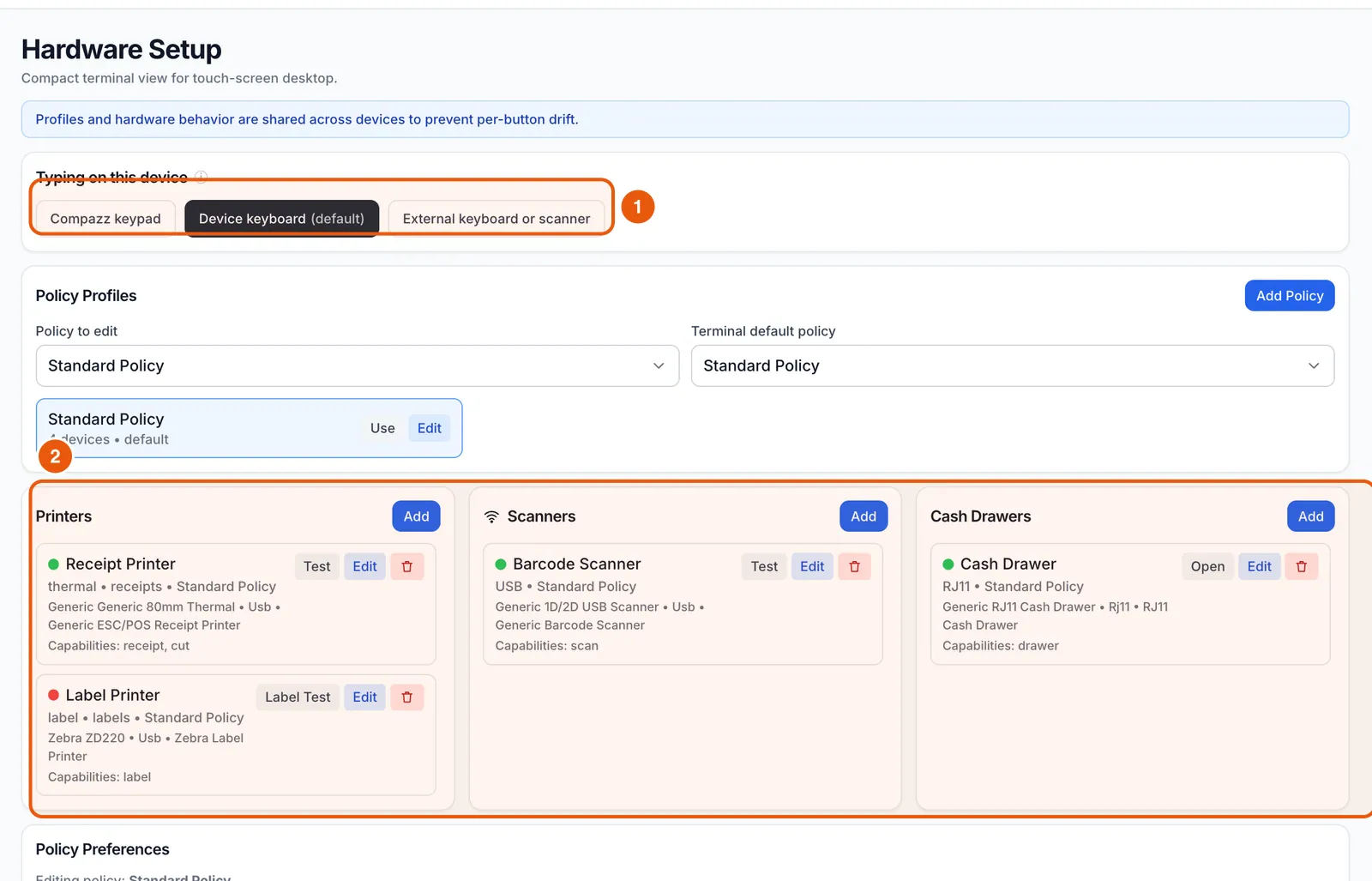The height and width of the screenshot is (881, 1372).
Task: Click the Label Printer red status dot
Action: click(54, 696)
